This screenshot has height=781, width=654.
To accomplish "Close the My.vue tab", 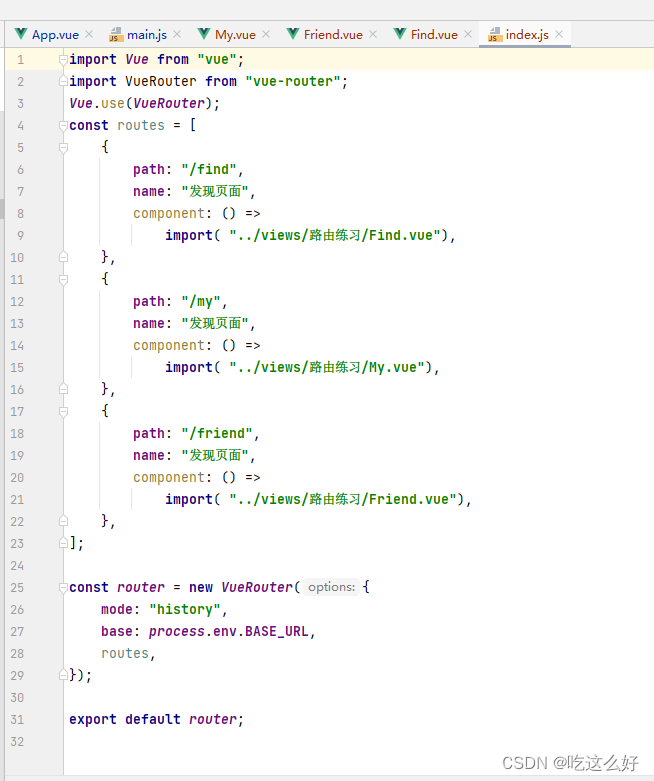I will [266, 34].
